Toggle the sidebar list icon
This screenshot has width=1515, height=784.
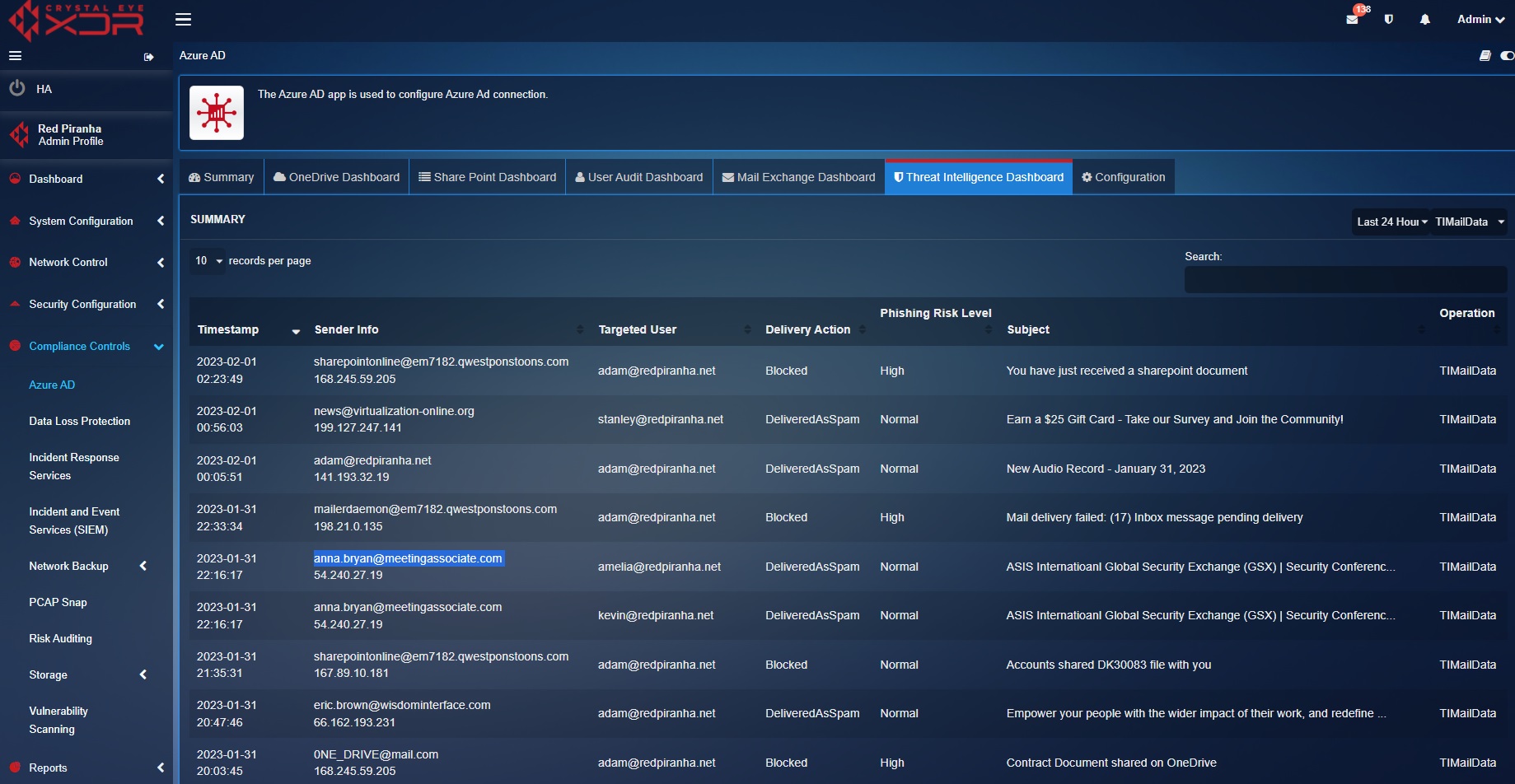15,56
